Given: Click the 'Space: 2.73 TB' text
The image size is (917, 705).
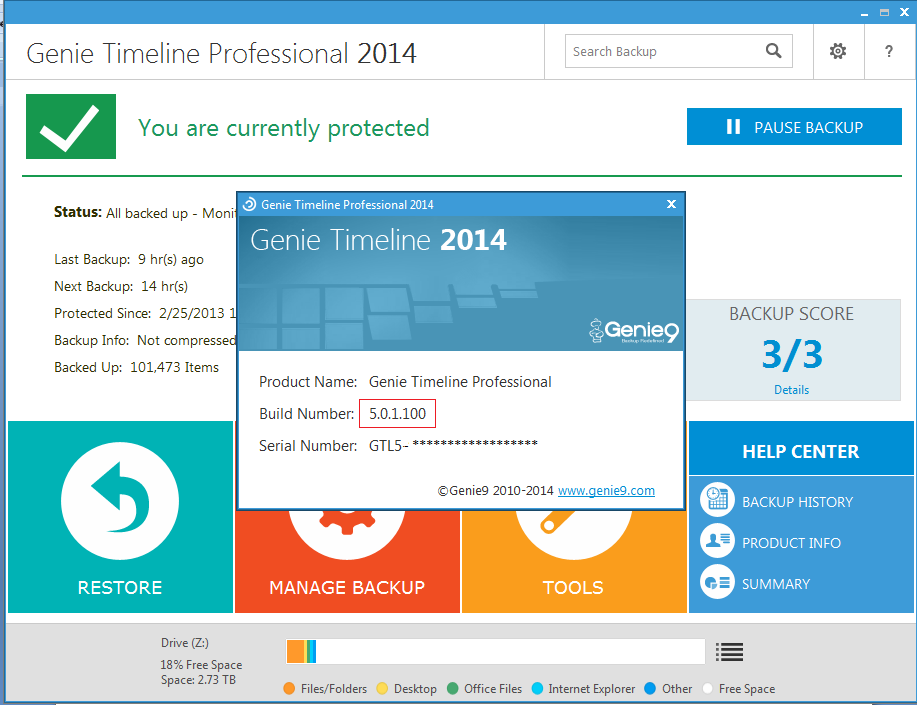Looking at the screenshot, I should pyautogui.click(x=198, y=680).
